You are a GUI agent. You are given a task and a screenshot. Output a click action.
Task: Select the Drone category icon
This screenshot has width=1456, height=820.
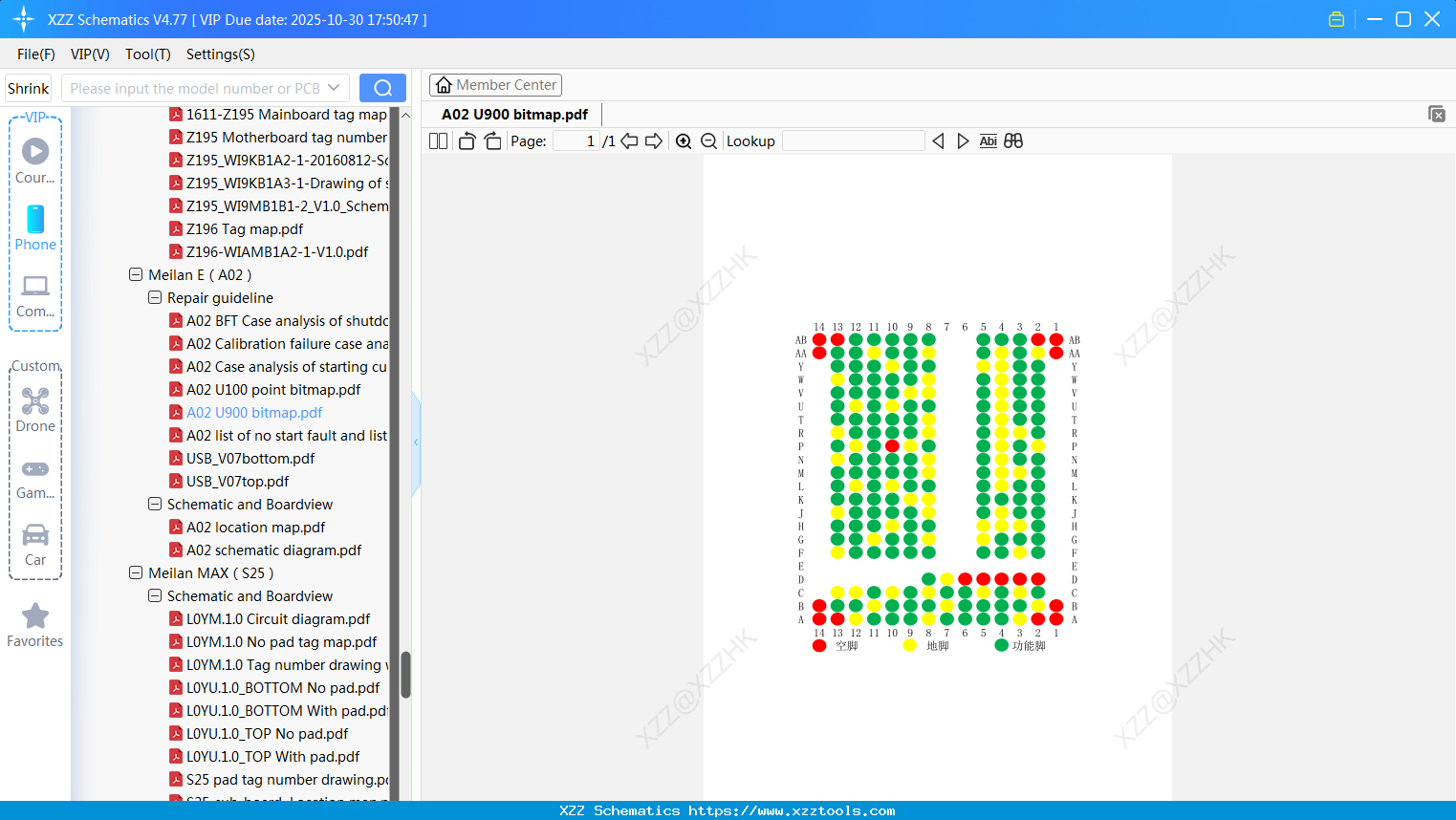coord(35,409)
